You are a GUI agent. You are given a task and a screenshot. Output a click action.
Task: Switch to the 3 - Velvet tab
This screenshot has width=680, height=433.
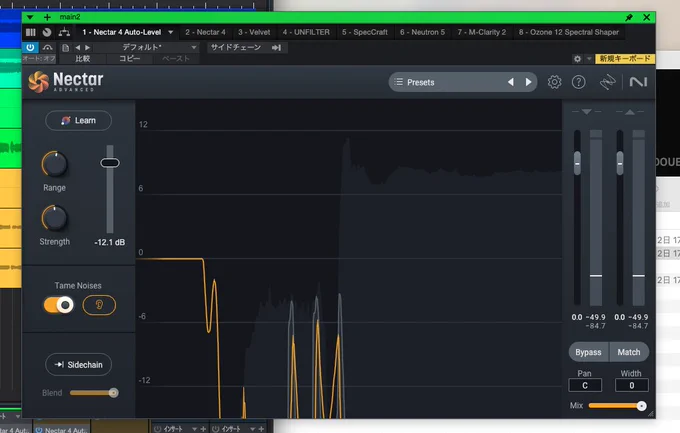(x=254, y=32)
